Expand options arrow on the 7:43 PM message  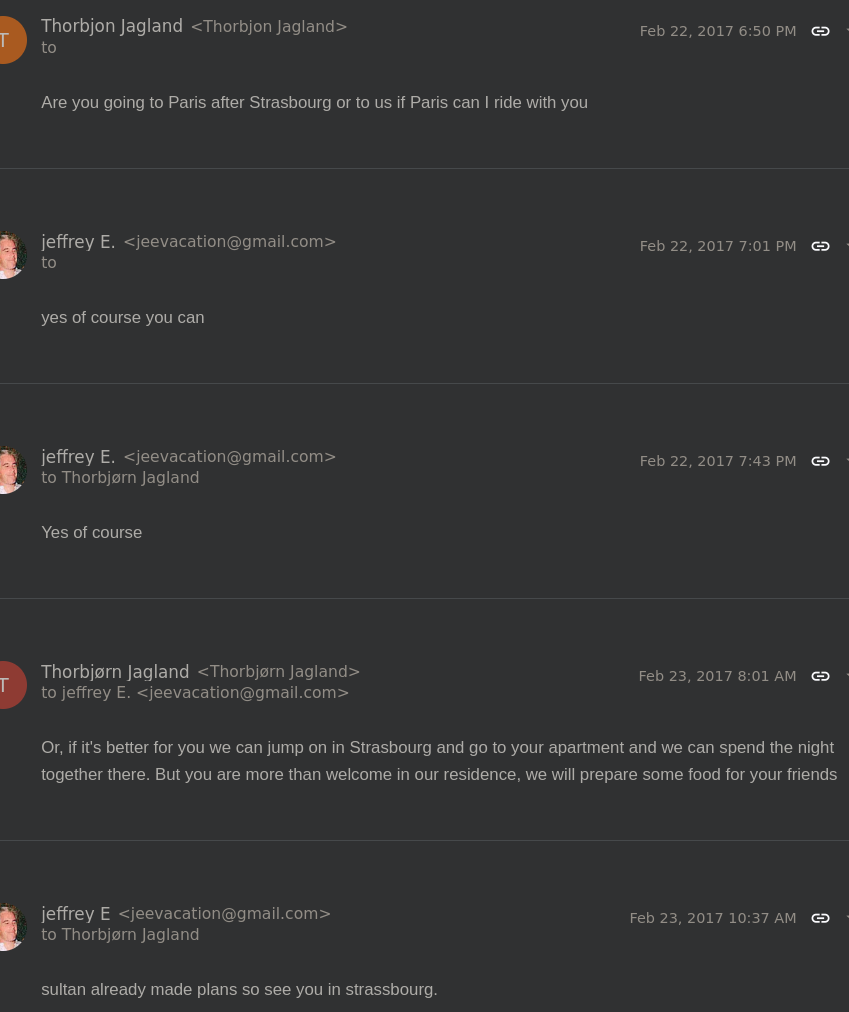[845, 461]
